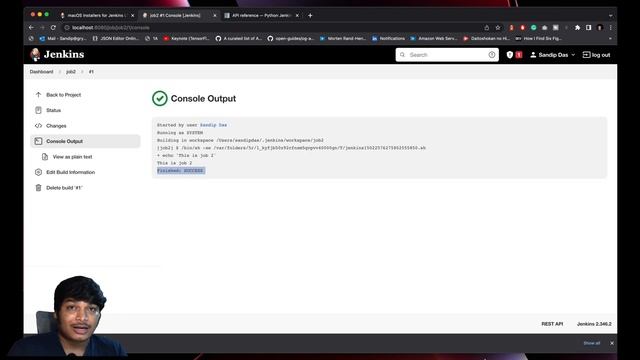Open the #1 build breadcrumb
The image size is (640, 360).
coord(91,71)
